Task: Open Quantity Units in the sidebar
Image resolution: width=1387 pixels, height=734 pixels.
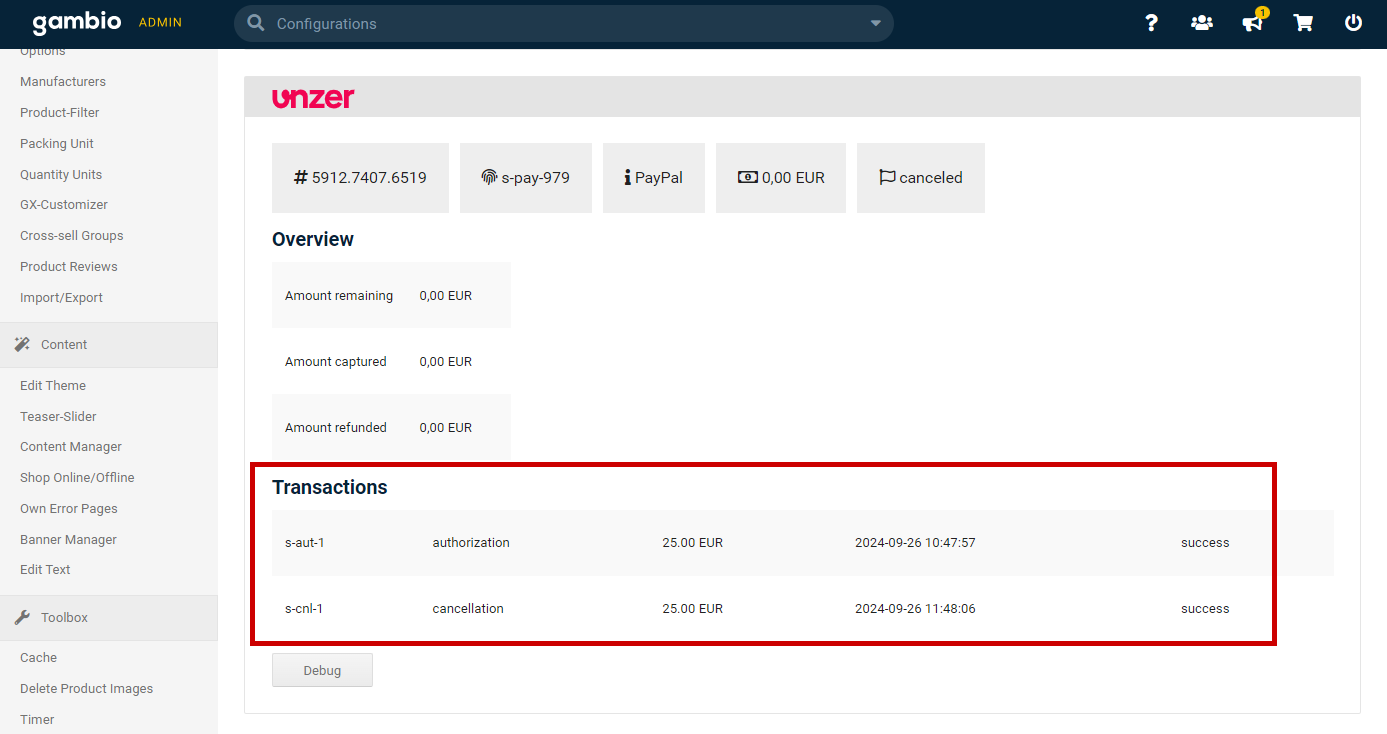Action: pos(61,175)
